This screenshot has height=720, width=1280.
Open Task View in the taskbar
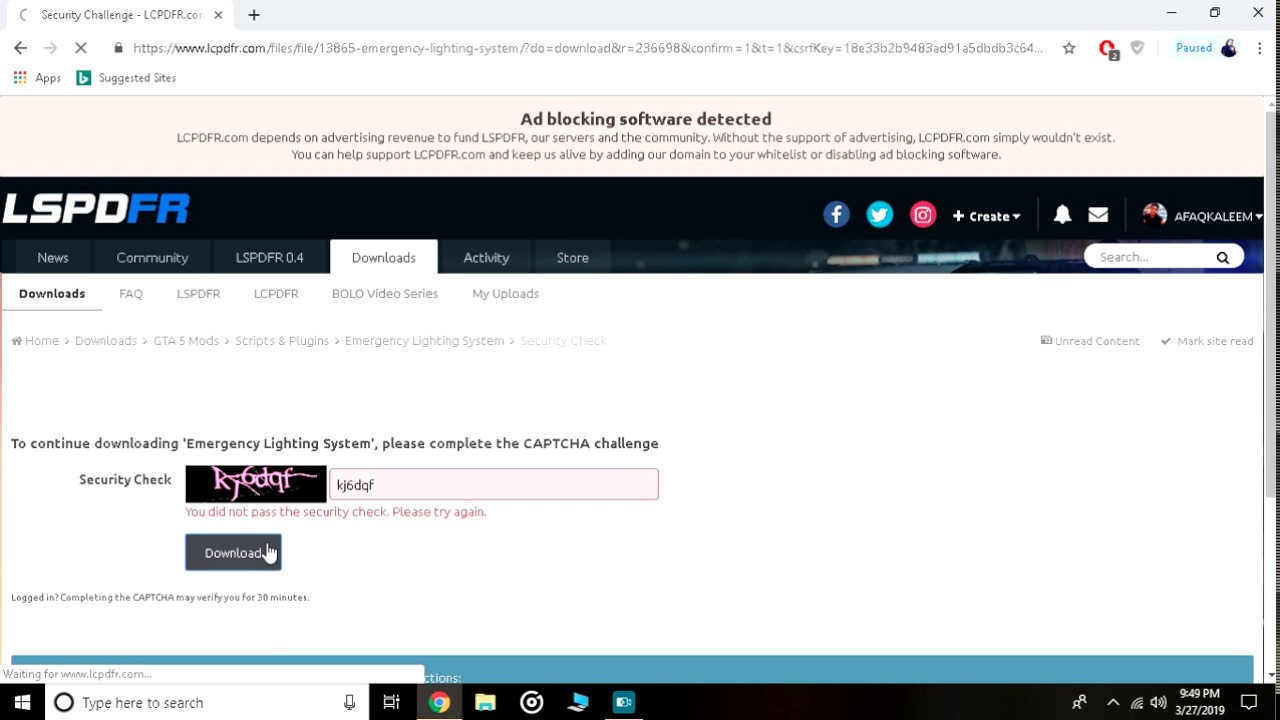[392, 703]
